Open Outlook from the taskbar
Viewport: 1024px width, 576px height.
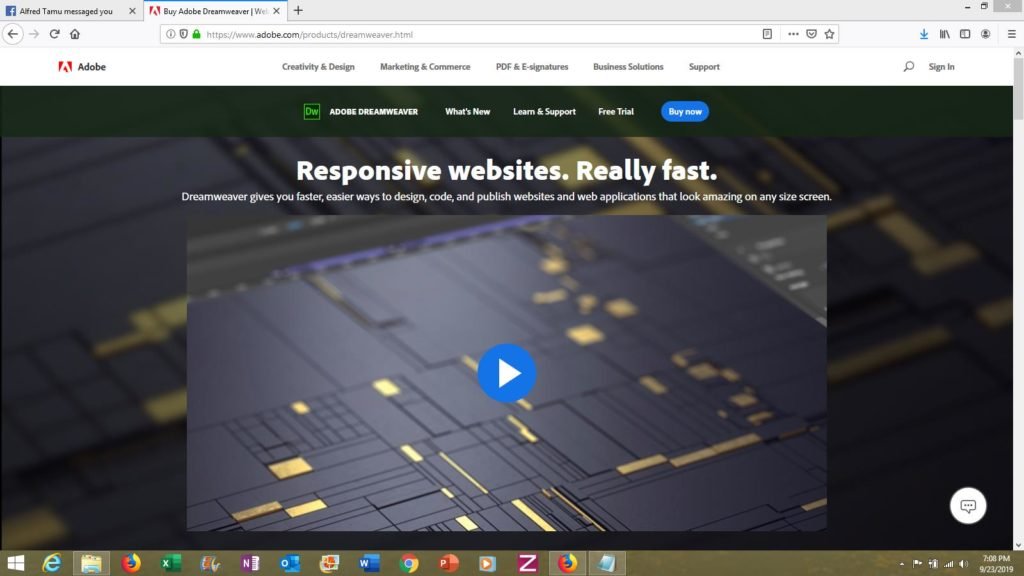pyautogui.click(x=289, y=563)
